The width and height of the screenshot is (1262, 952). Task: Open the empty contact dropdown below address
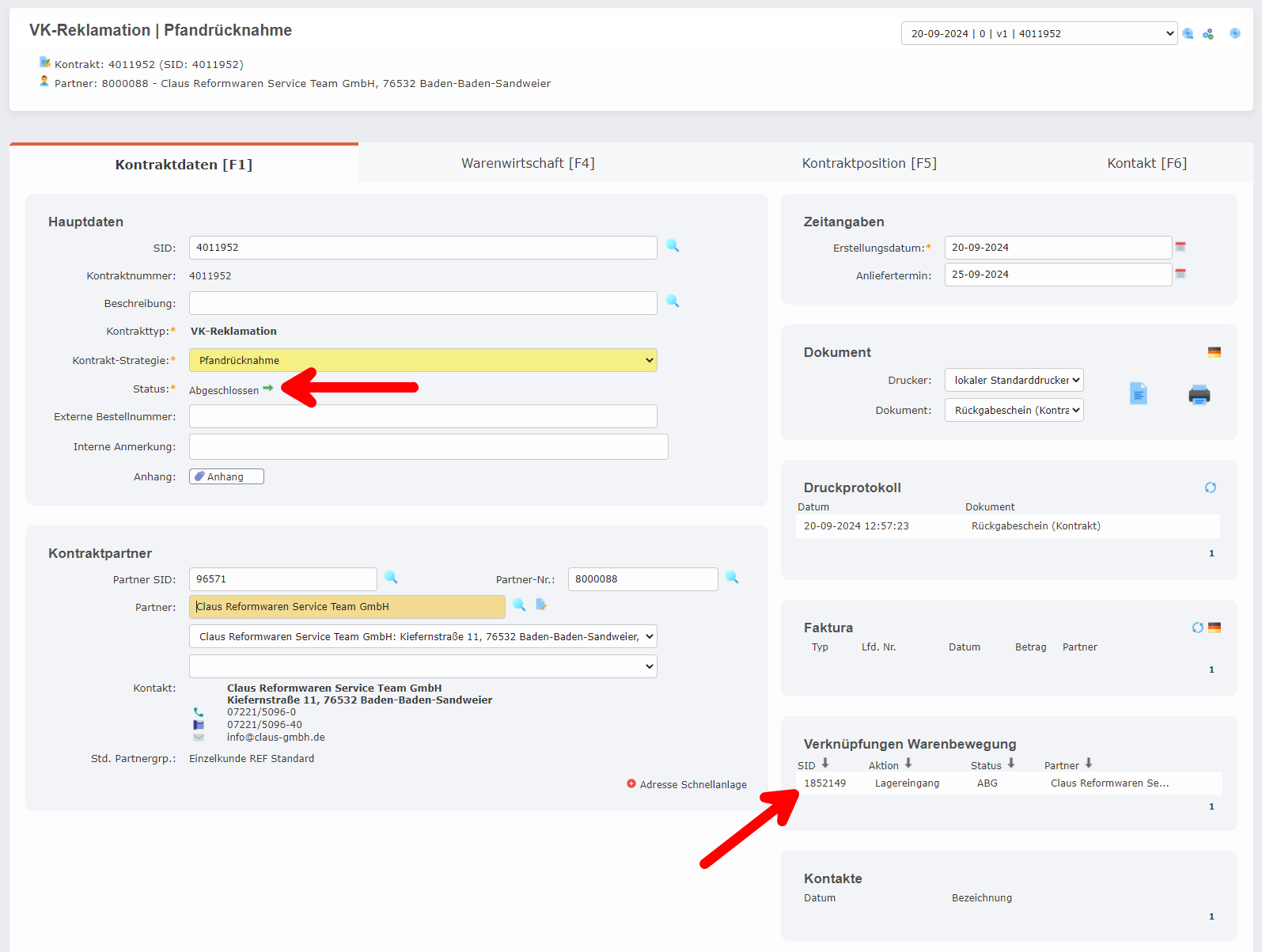(423, 666)
